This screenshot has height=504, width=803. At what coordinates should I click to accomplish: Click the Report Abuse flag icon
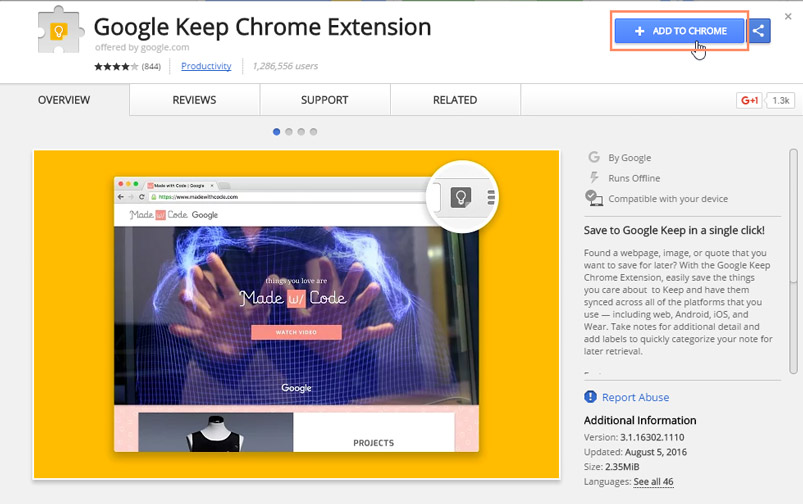tap(591, 397)
